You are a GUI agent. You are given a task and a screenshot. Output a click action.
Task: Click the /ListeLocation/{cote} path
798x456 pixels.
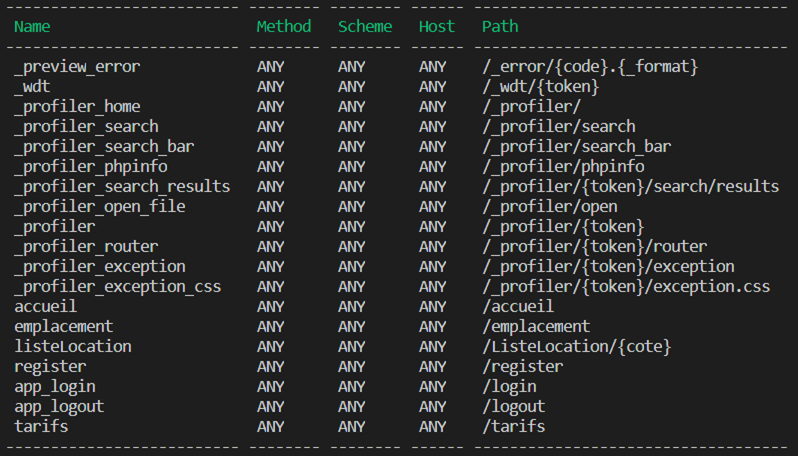pos(577,347)
